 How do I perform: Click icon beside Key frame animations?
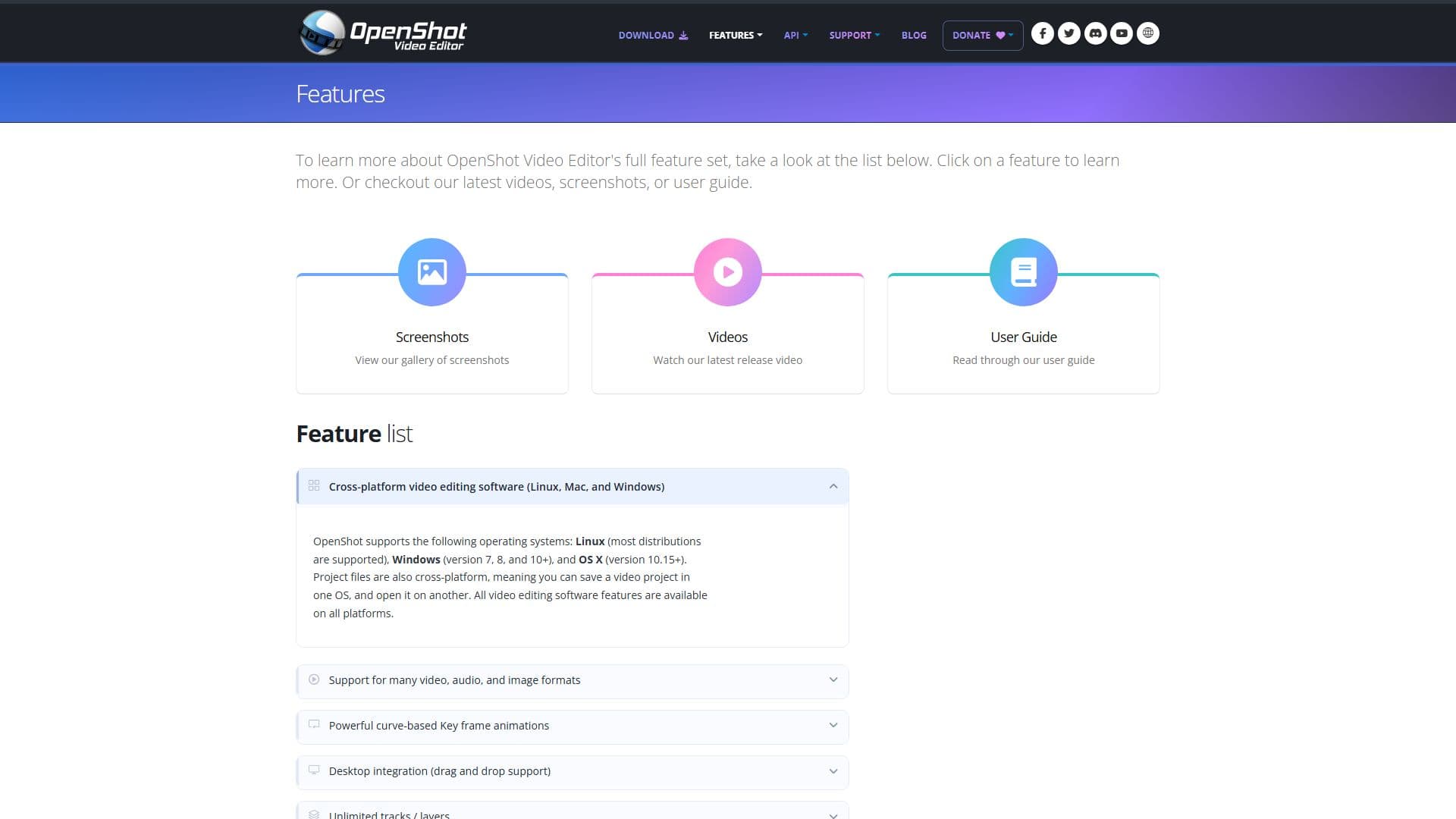point(314,724)
